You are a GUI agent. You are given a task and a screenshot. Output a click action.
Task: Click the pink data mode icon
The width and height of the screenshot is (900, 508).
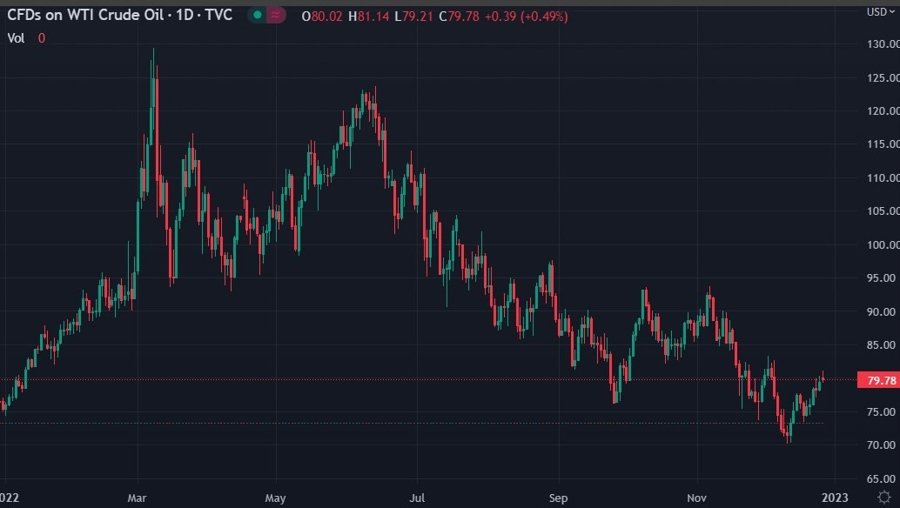click(x=275, y=15)
